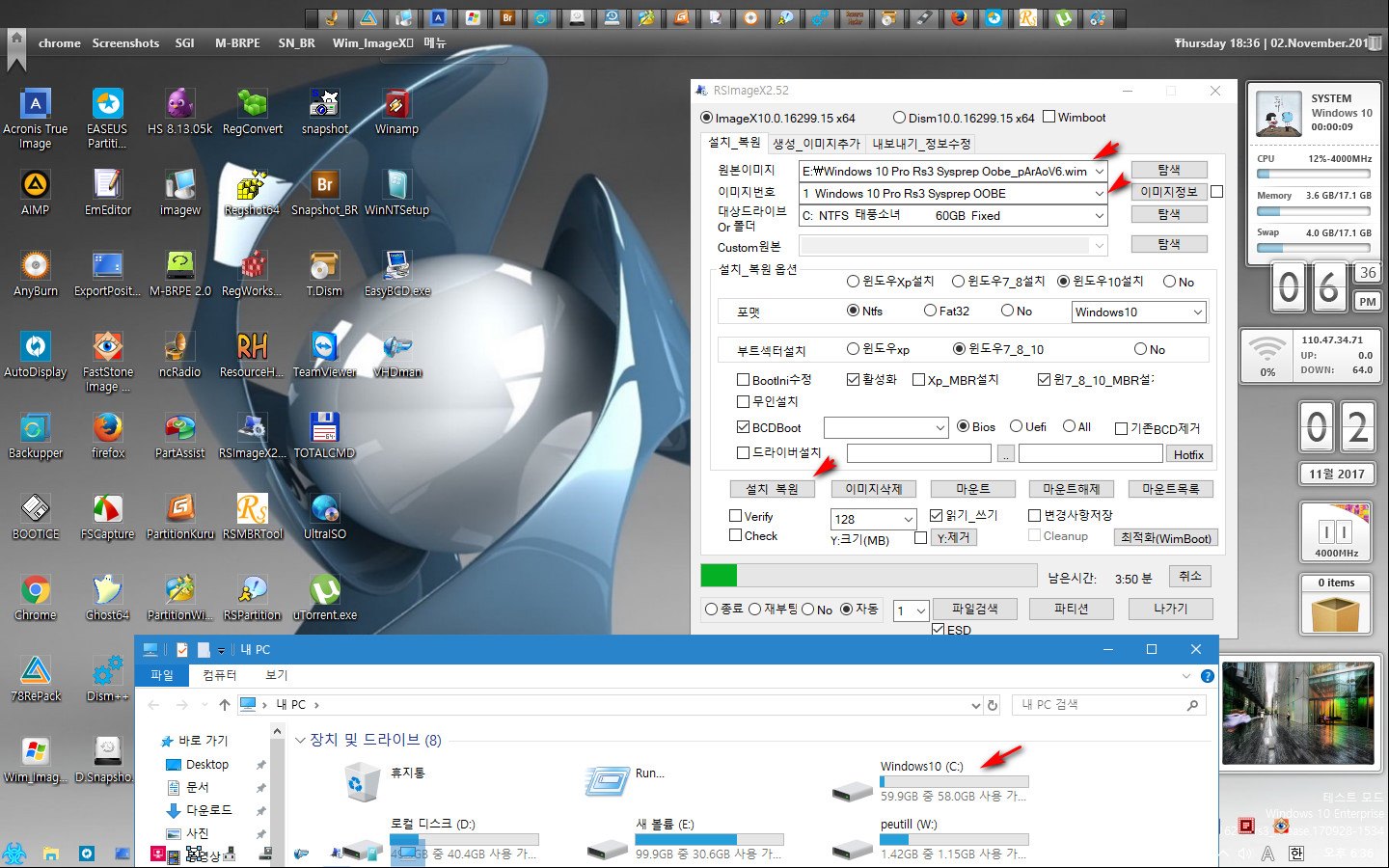Toggle the BCDBoot checkbox
The width and height of the screenshot is (1389, 868).
point(743,427)
